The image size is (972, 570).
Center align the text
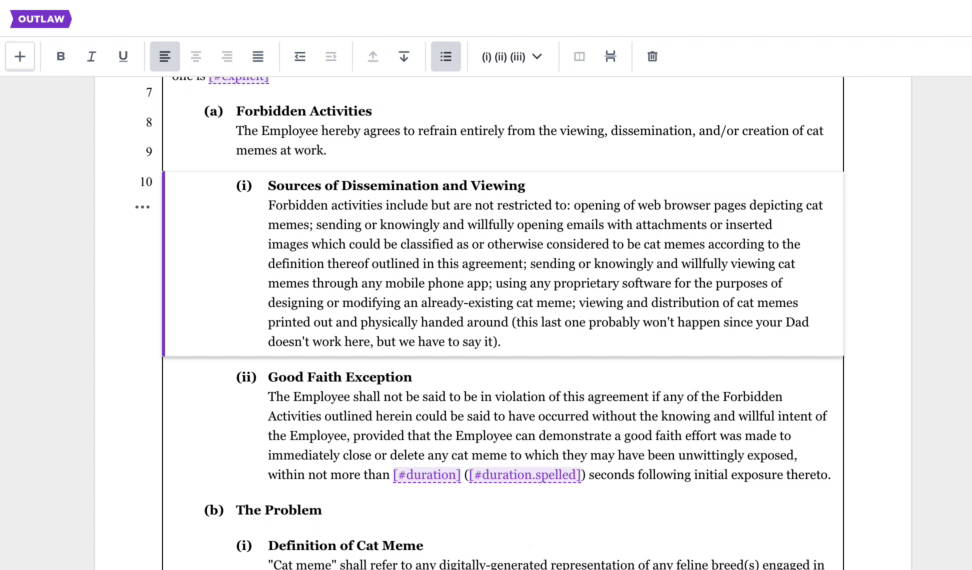tap(196, 57)
